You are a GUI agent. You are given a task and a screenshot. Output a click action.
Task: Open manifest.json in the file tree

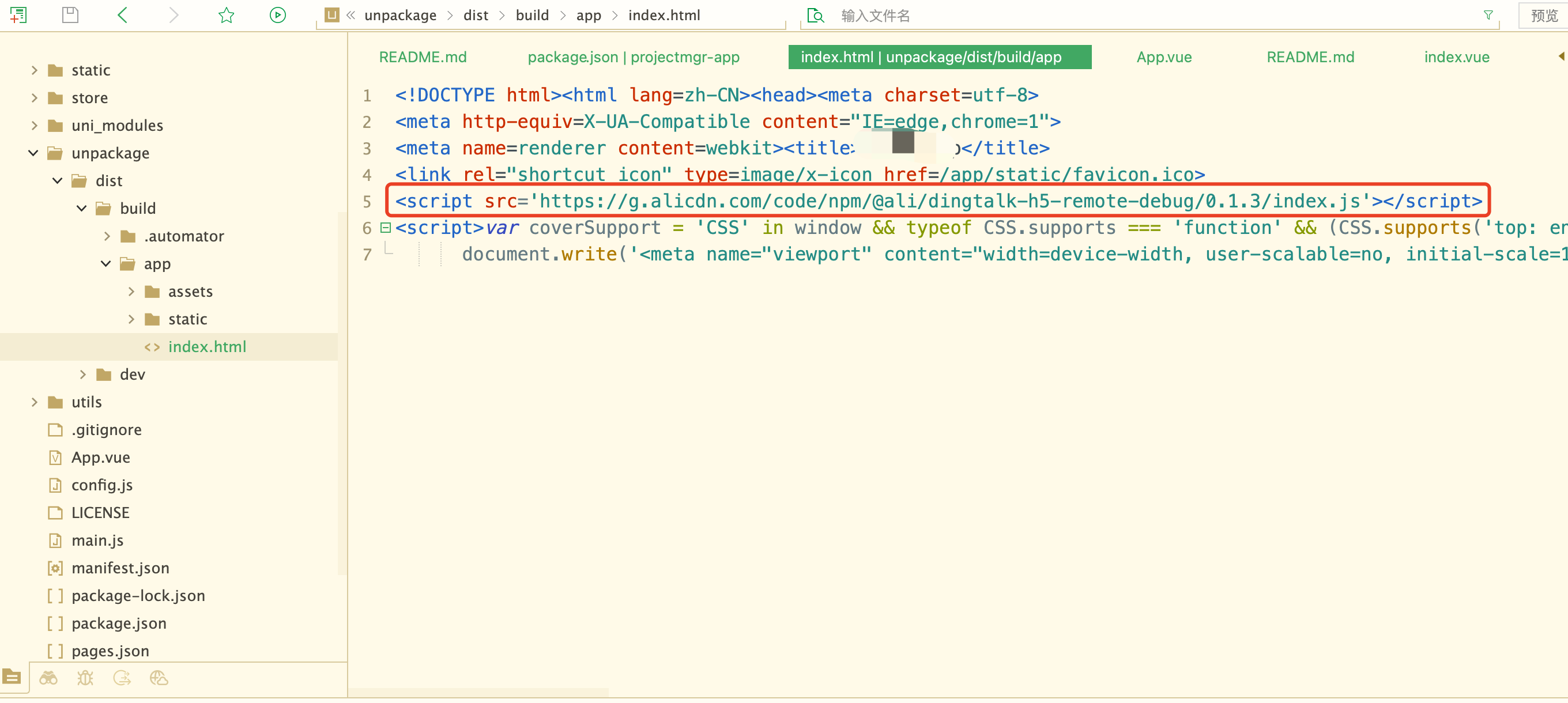coord(120,568)
